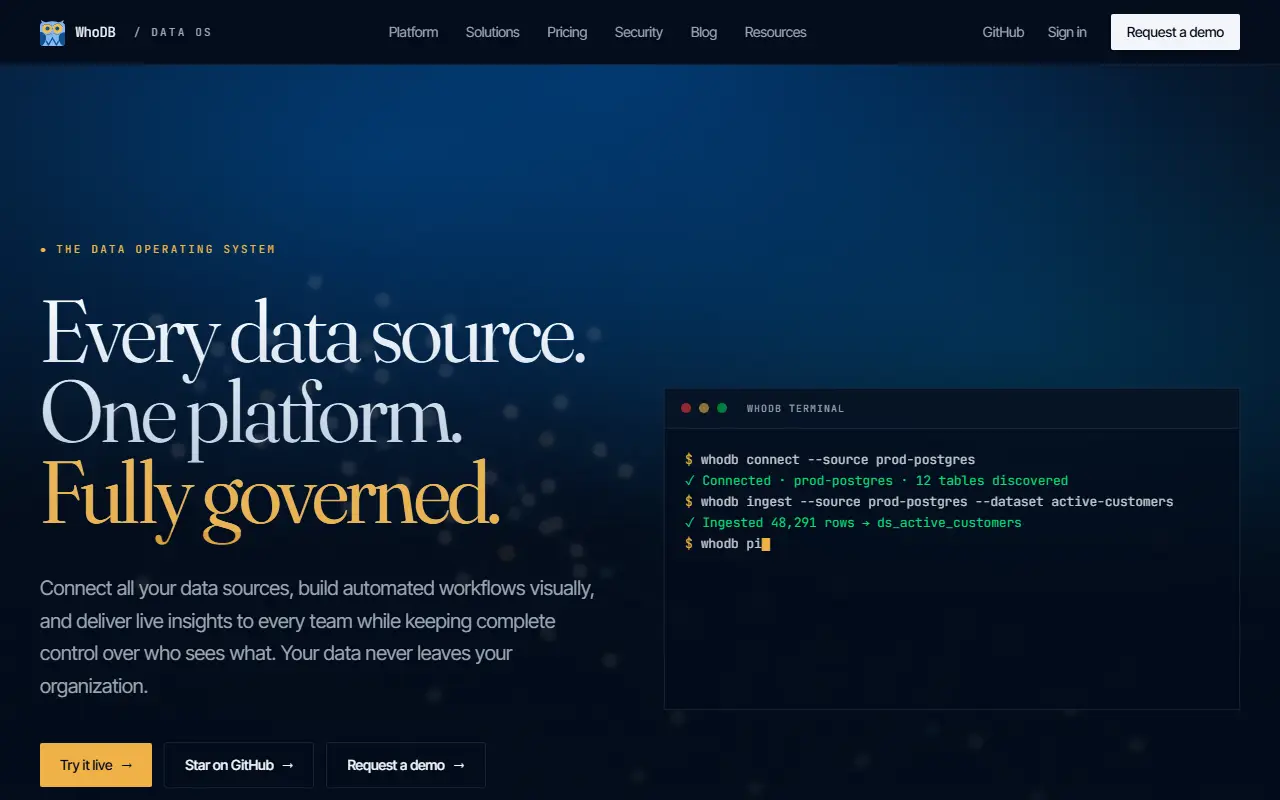The height and width of the screenshot is (800, 1280).
Task: Click the 'Every data source.' headline
Action: tap(313, 335)
